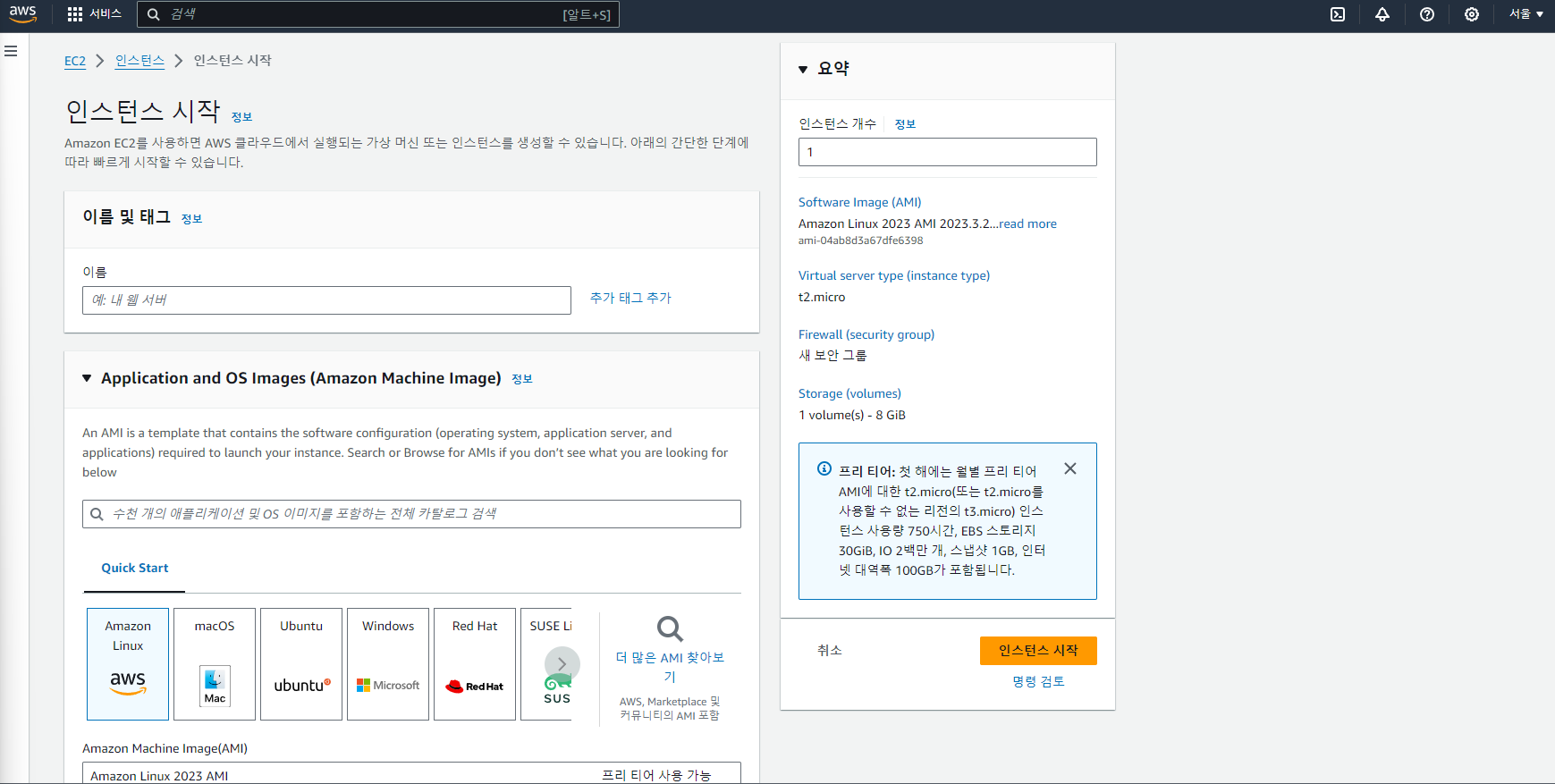The image size is (1555, 784).
Task: Select the Red Hat AMI tile
Action: click(x=475, y=664)
